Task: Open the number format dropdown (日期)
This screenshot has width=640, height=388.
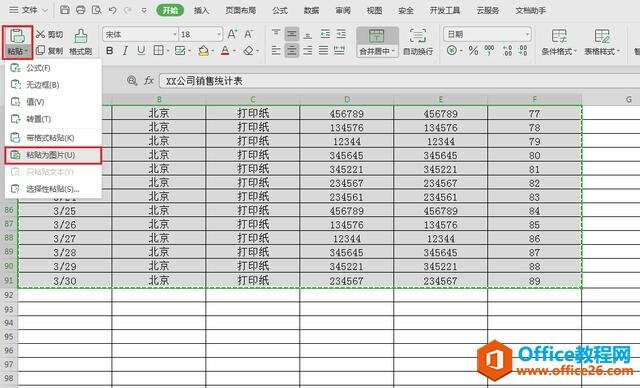Action: point(527,34)
